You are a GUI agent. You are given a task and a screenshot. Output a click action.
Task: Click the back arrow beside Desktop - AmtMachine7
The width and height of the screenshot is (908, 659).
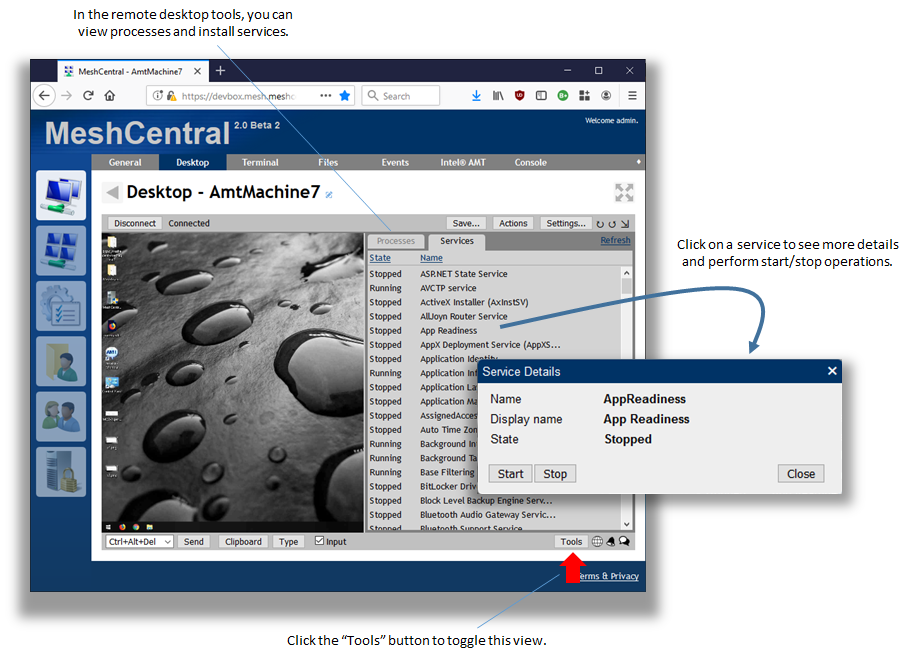point(112,192)
